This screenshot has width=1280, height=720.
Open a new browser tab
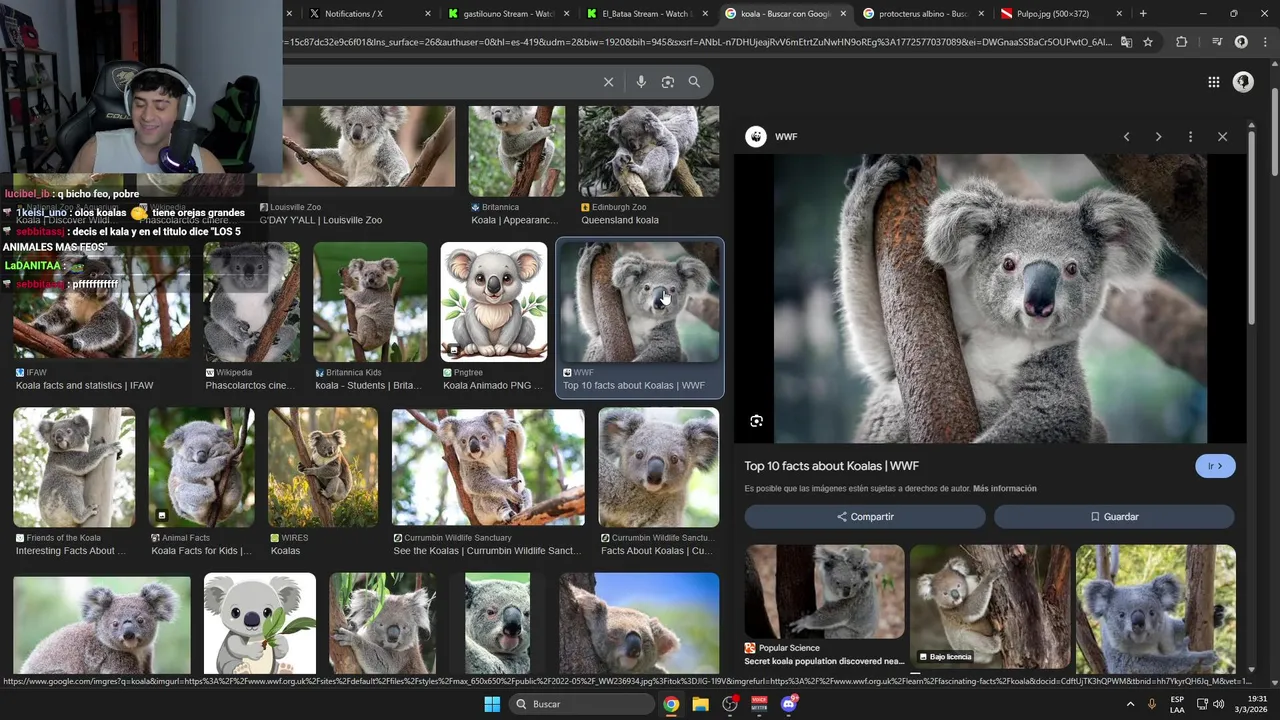coord(1143,14)
